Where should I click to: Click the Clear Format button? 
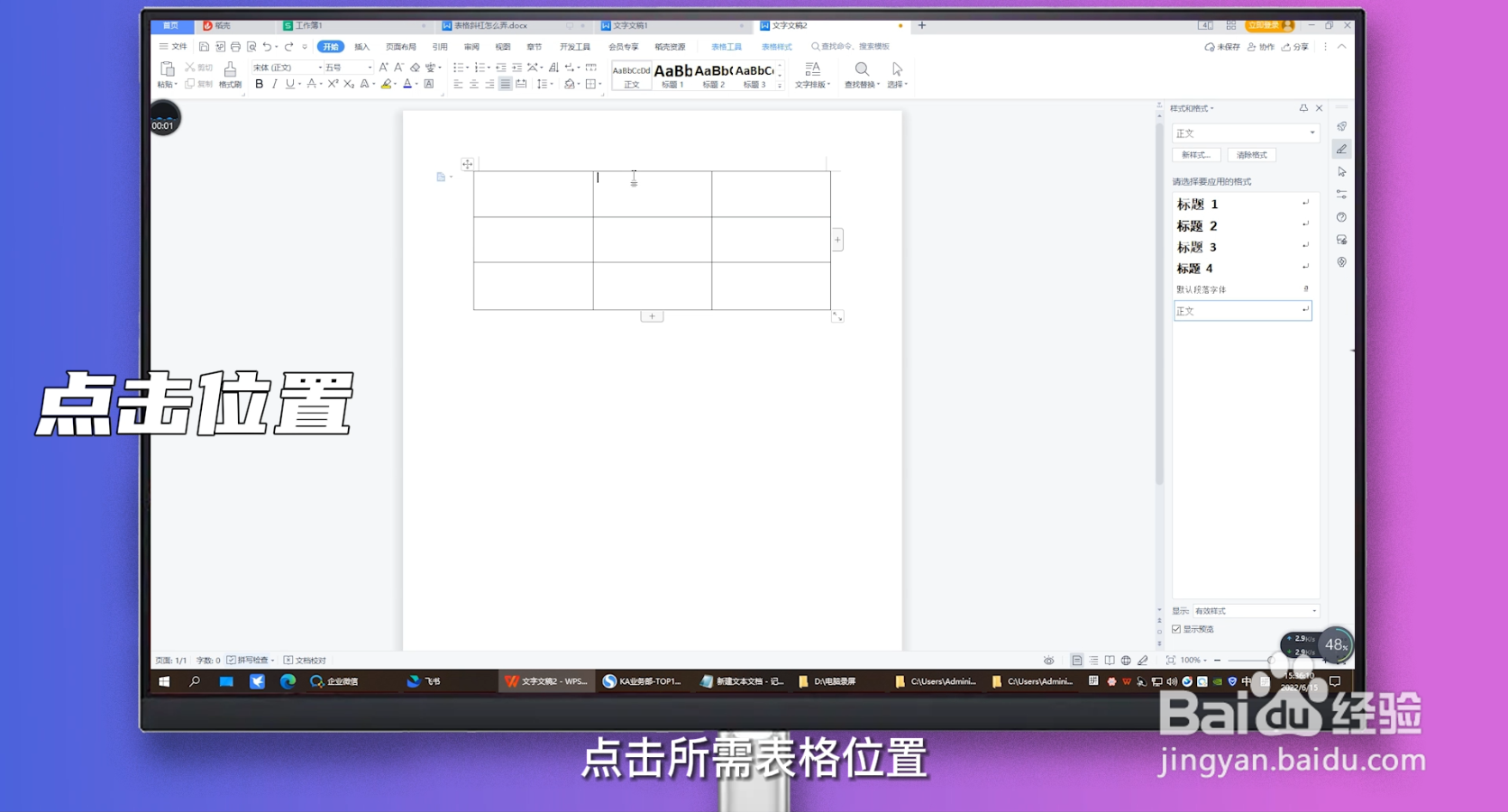[1251, 155]
